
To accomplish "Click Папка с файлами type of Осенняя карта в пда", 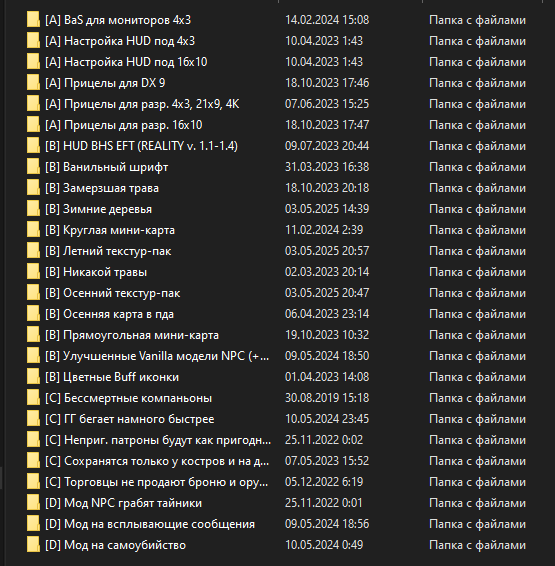I will 477,314.
